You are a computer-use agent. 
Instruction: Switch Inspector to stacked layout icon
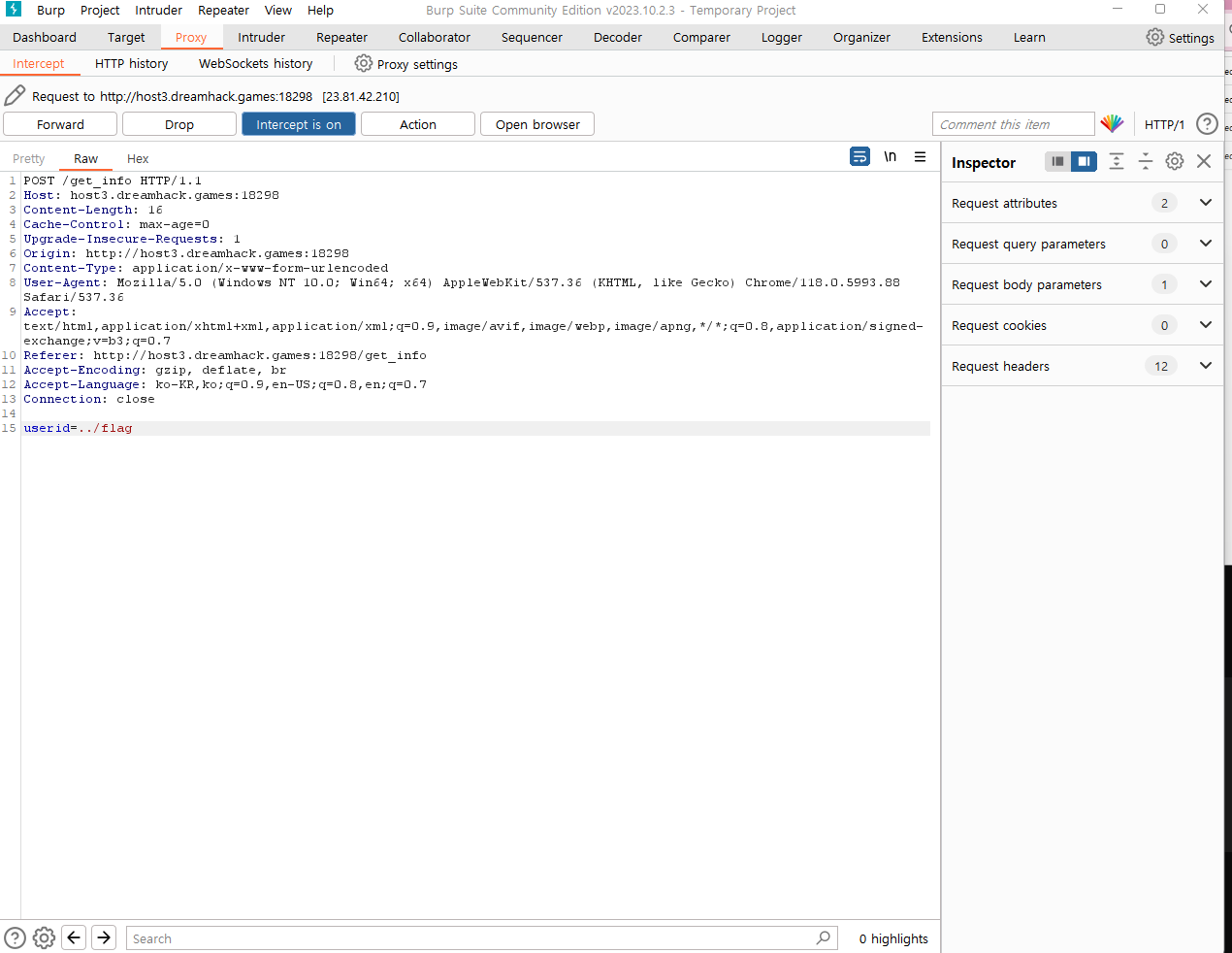pyautogui.click(x=1057, y=161)
